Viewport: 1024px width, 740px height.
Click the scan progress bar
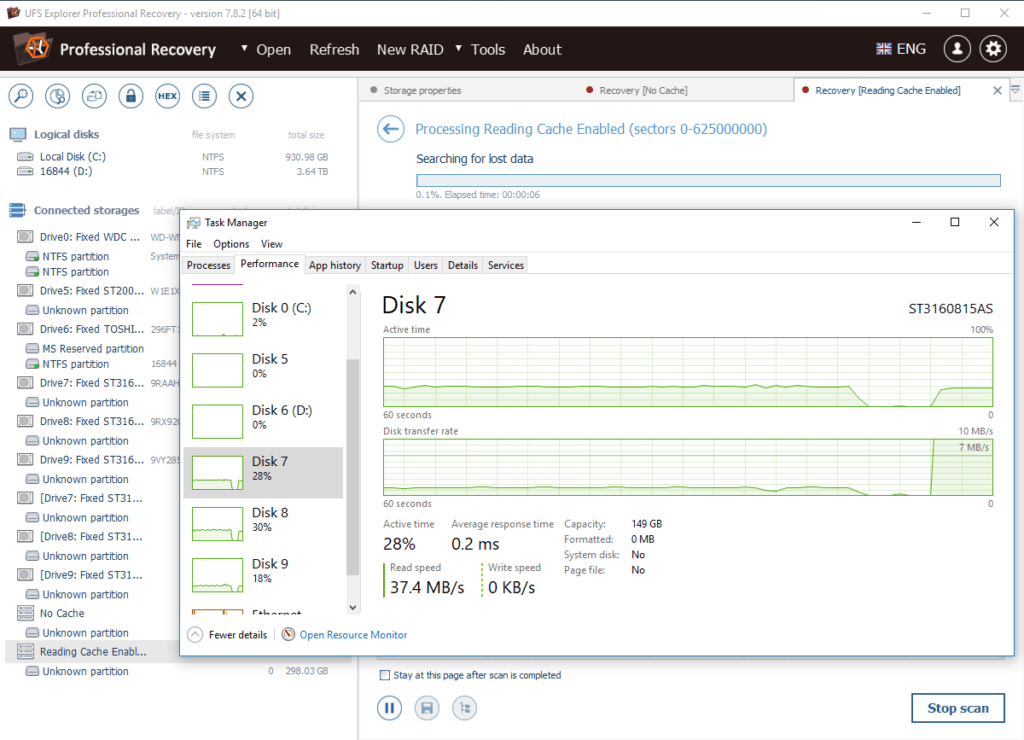[x=708, y=180]
